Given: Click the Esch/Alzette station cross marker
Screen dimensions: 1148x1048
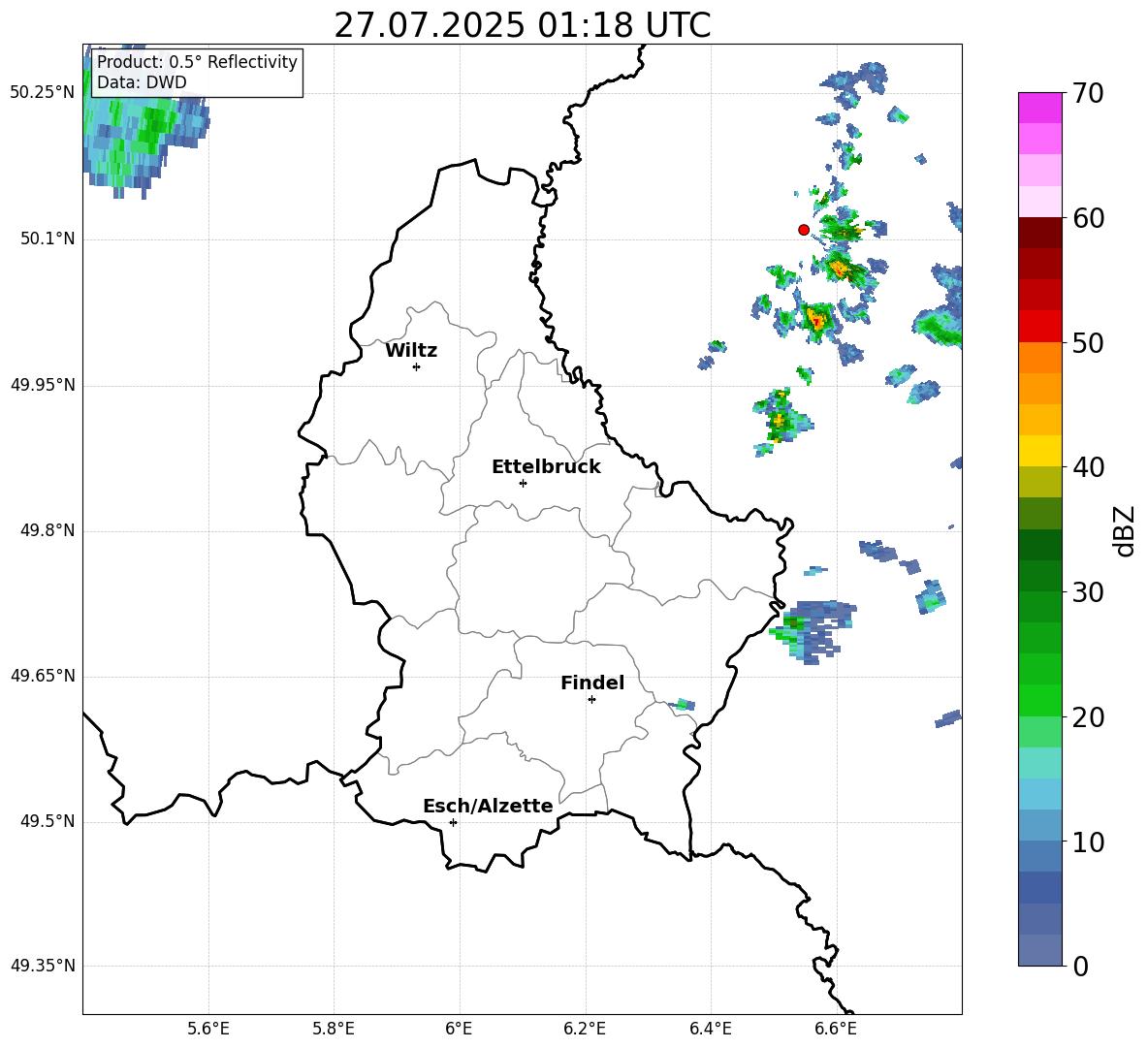Looking at the screenshot, I should [x=453, y=822].
